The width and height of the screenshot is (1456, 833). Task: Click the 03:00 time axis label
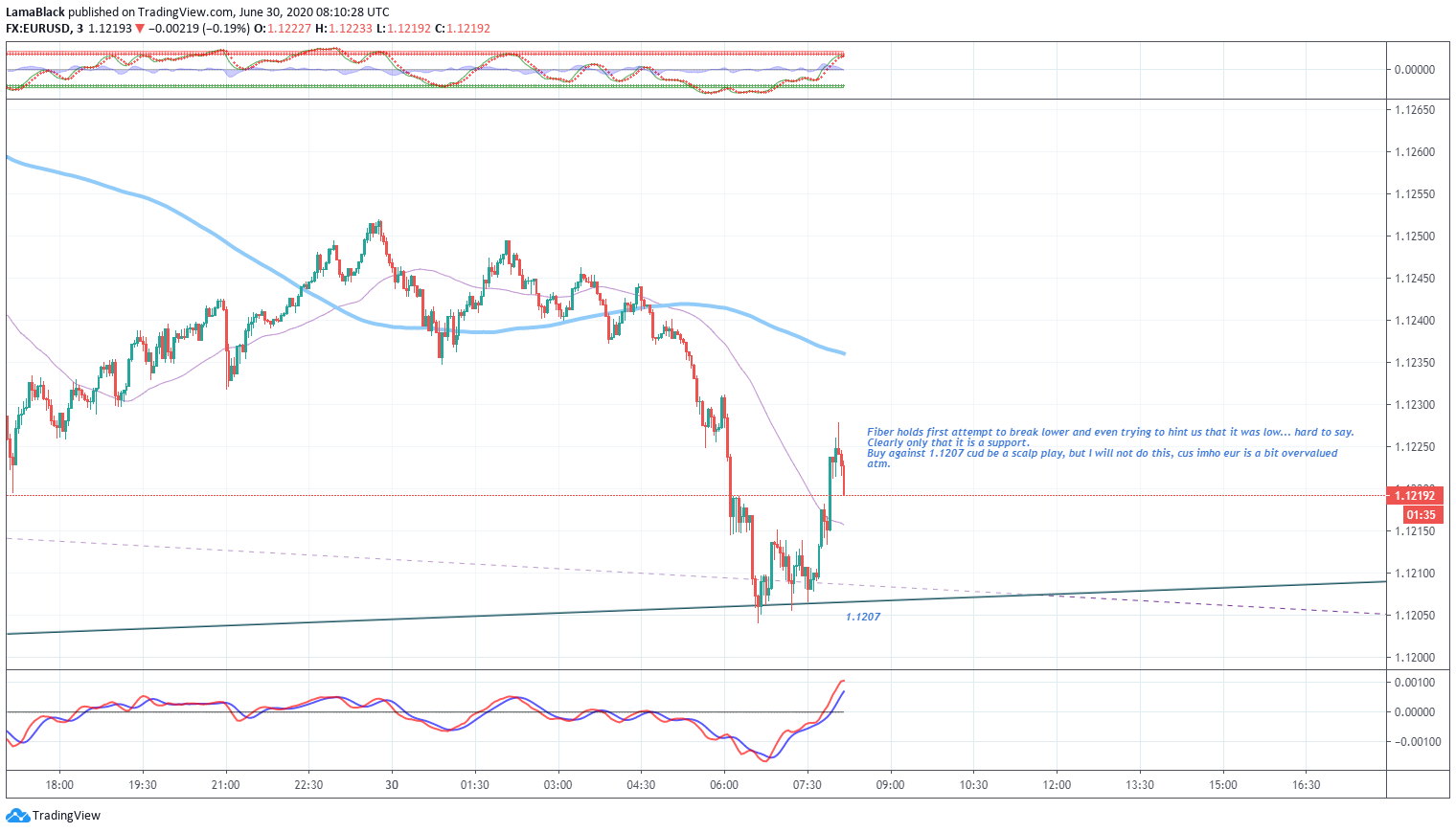pyautogui.click(x=558, y=785)
